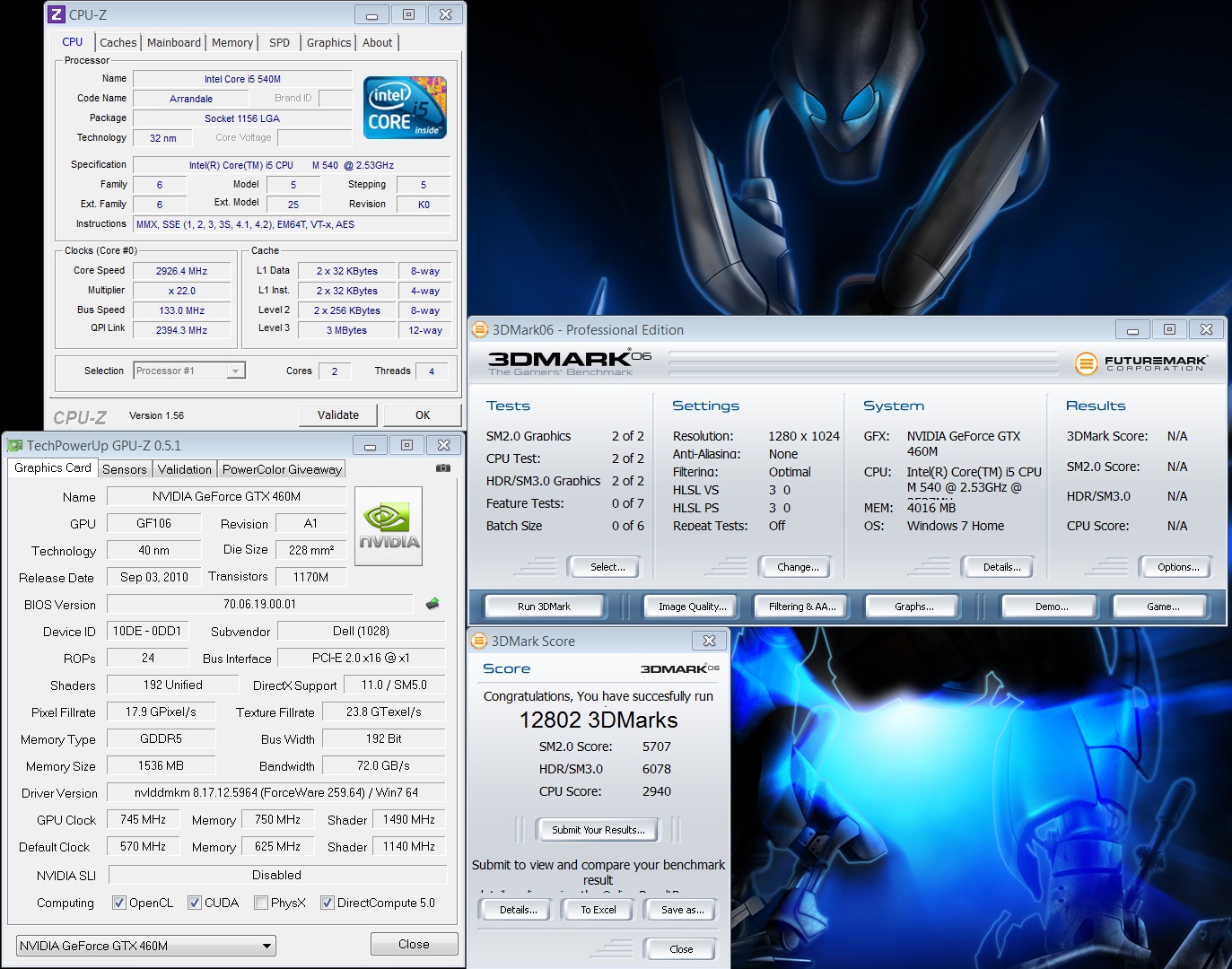Screen dimensions: 1232x969
Task: Click the Close button in GPU-Z
Action: point(414,944)
